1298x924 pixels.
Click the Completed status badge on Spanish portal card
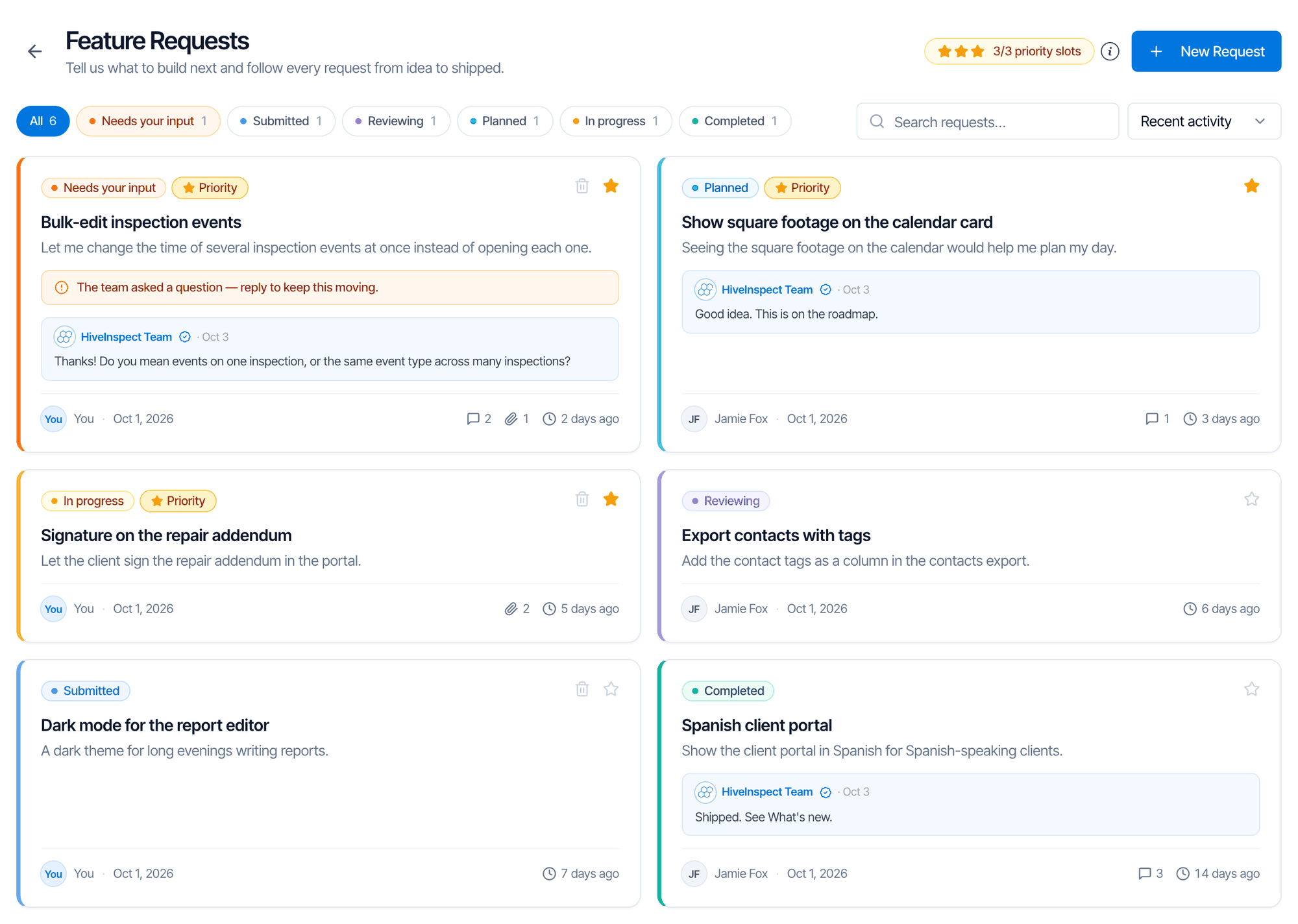728,691
